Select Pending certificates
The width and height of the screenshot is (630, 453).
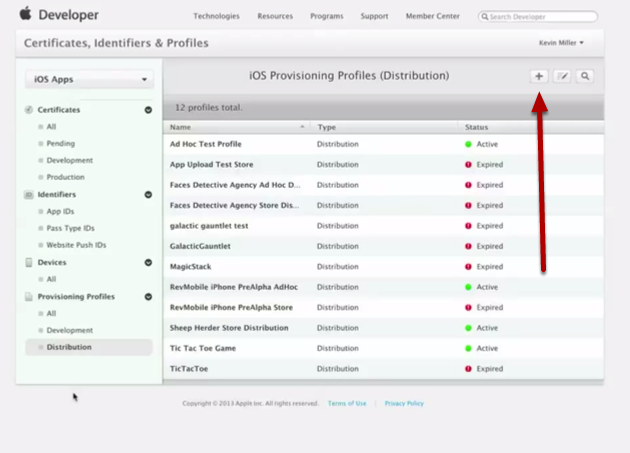click(x=61, y=143)
